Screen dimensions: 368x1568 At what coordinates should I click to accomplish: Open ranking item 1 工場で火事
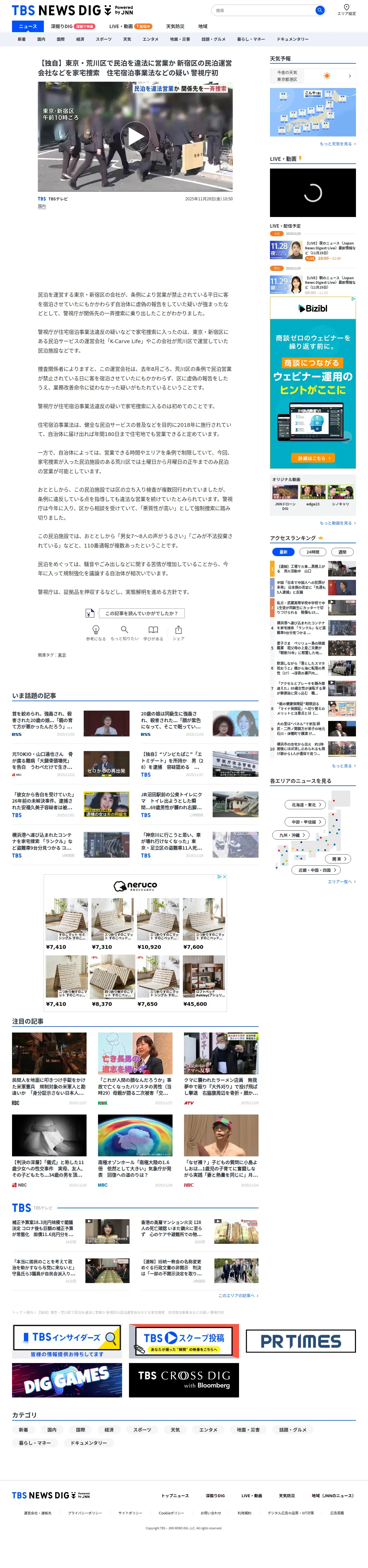(313, 568)
